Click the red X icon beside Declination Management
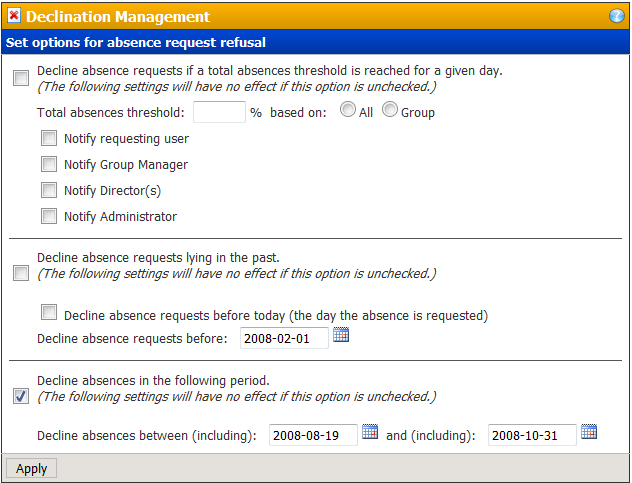632x483 pixels. click(x=14, y=16)
